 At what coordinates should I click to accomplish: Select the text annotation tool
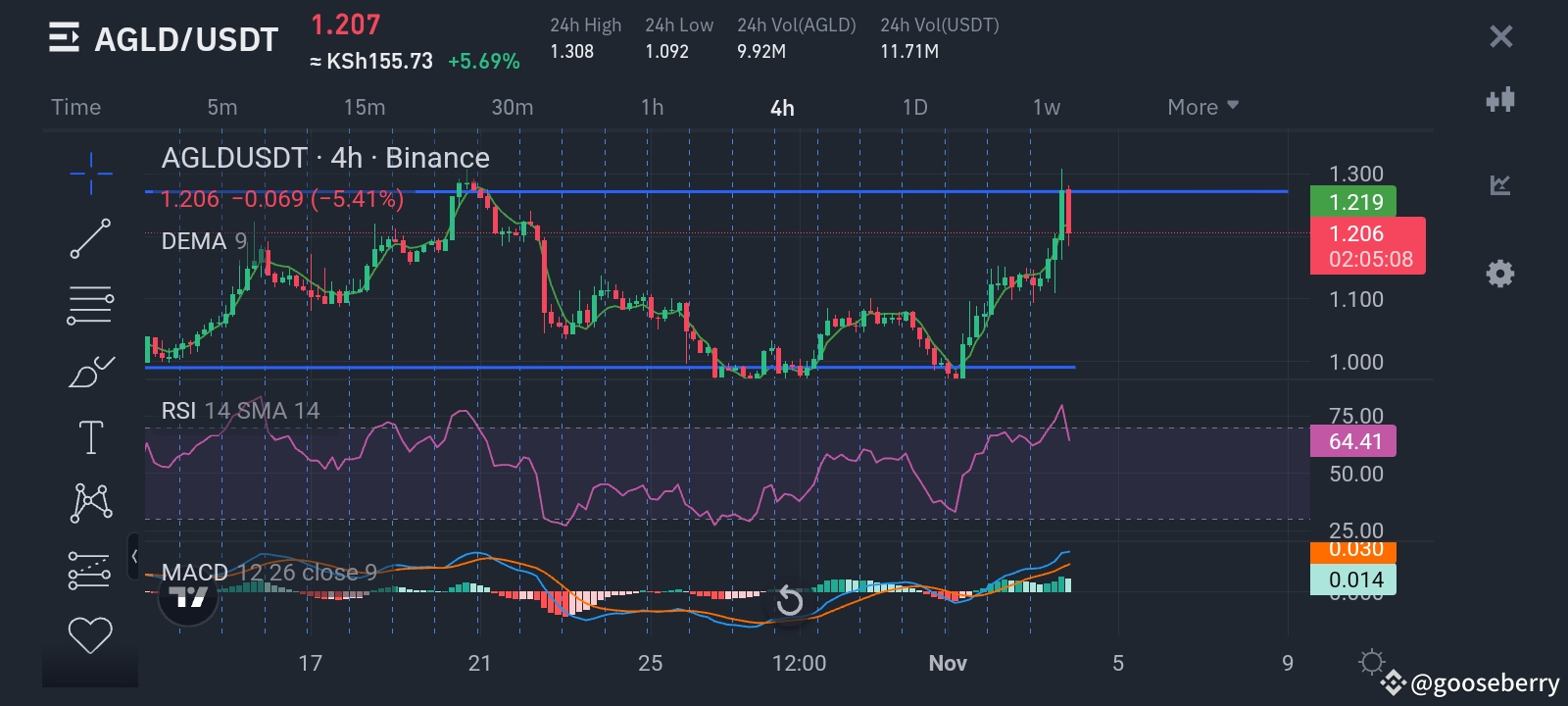click(x=90, y=437)
